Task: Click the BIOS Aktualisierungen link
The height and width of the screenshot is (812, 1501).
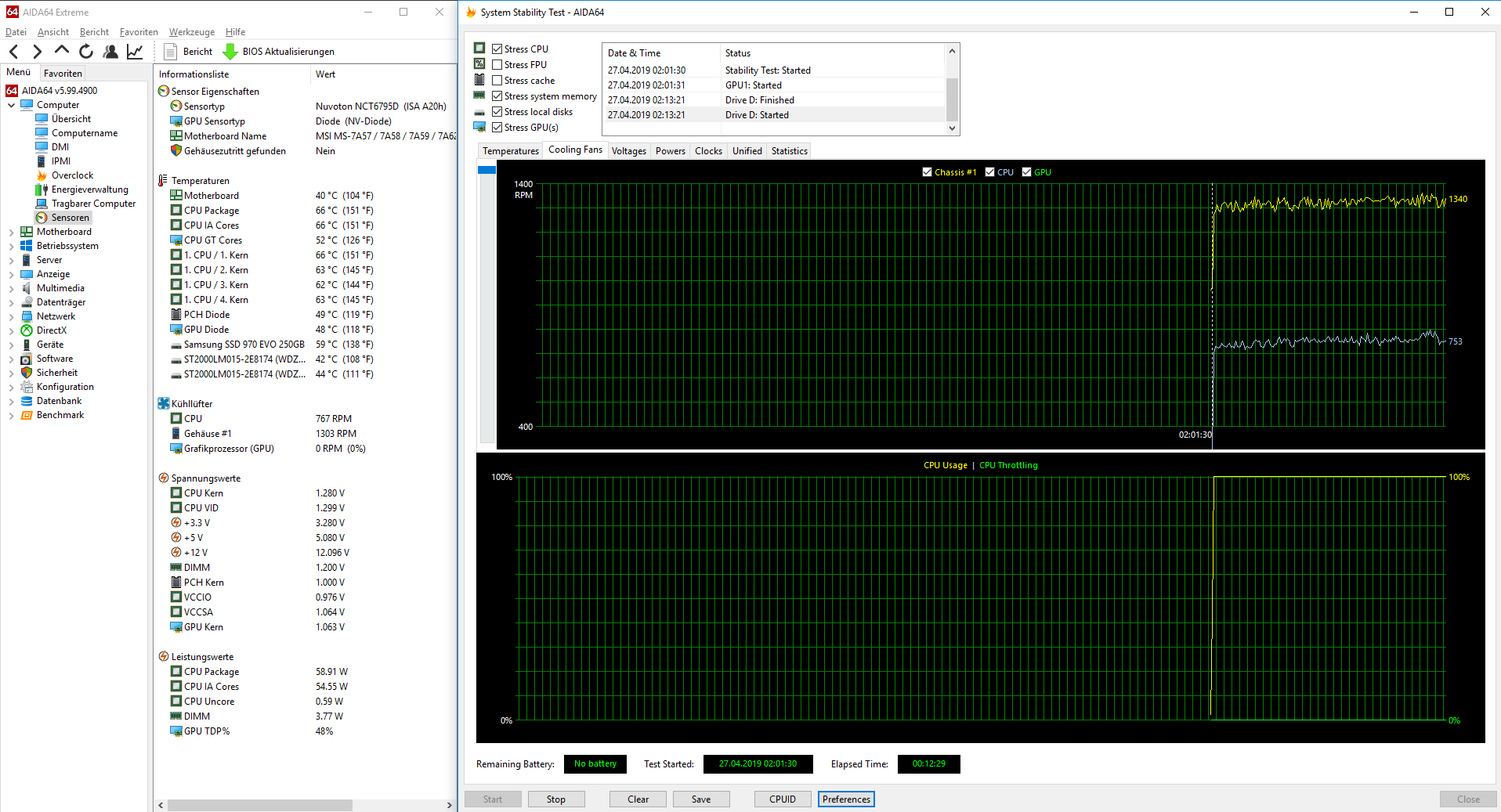Action: 288,52
